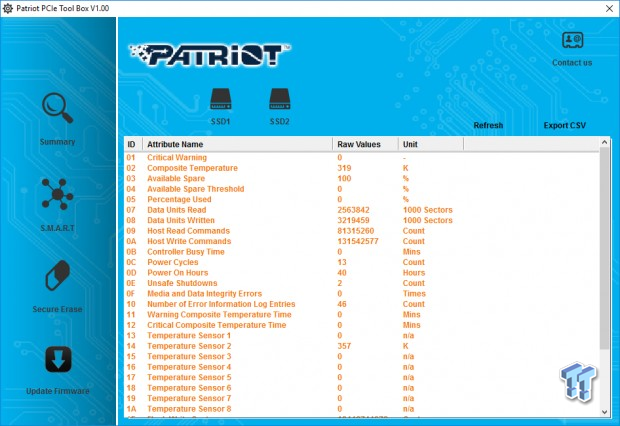Screen dimensions: 620x426
Task: Click the SSD1 label
Action: point(221,121)
